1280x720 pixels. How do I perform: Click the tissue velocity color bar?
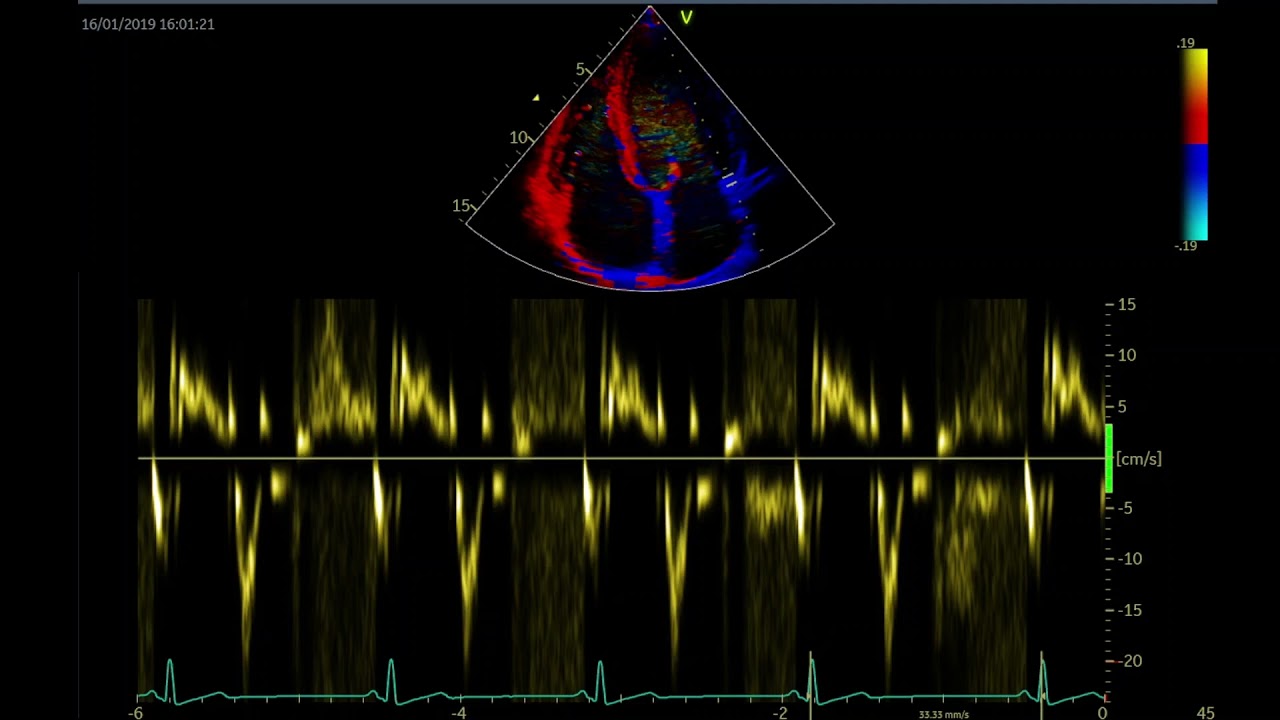click(1195, 145)
